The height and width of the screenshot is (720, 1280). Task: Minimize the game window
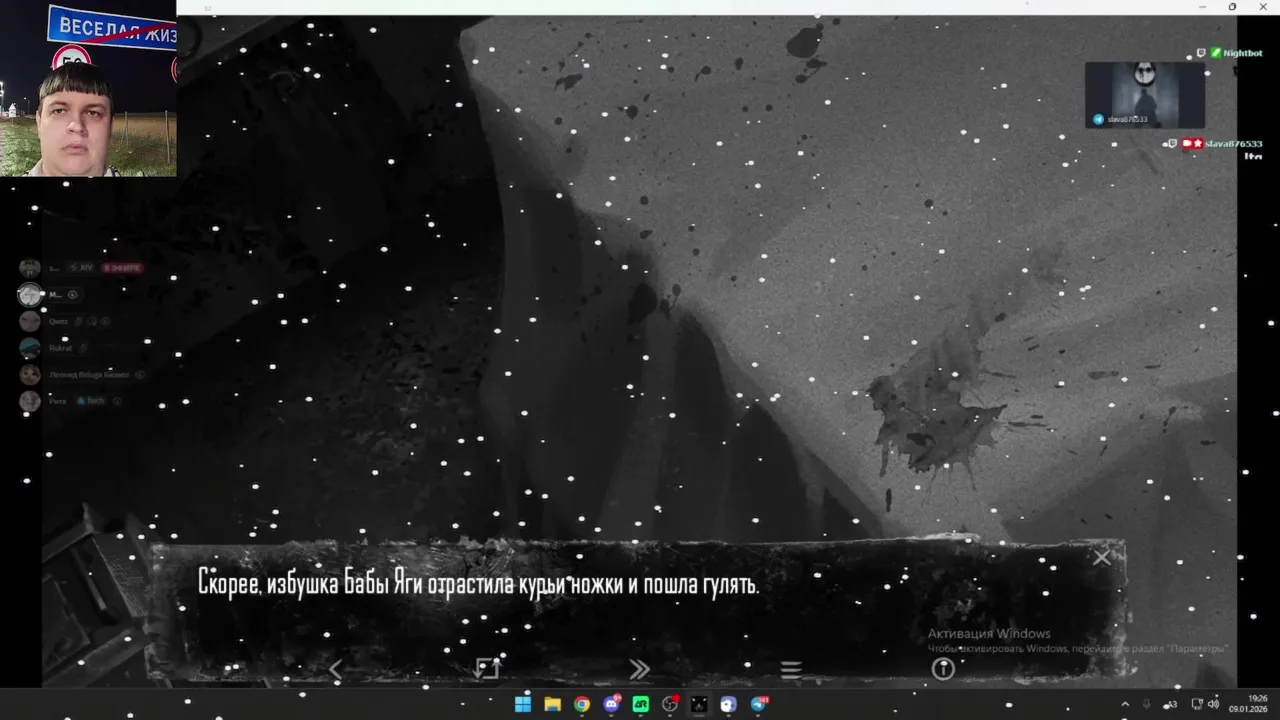tap(1203, 7)
